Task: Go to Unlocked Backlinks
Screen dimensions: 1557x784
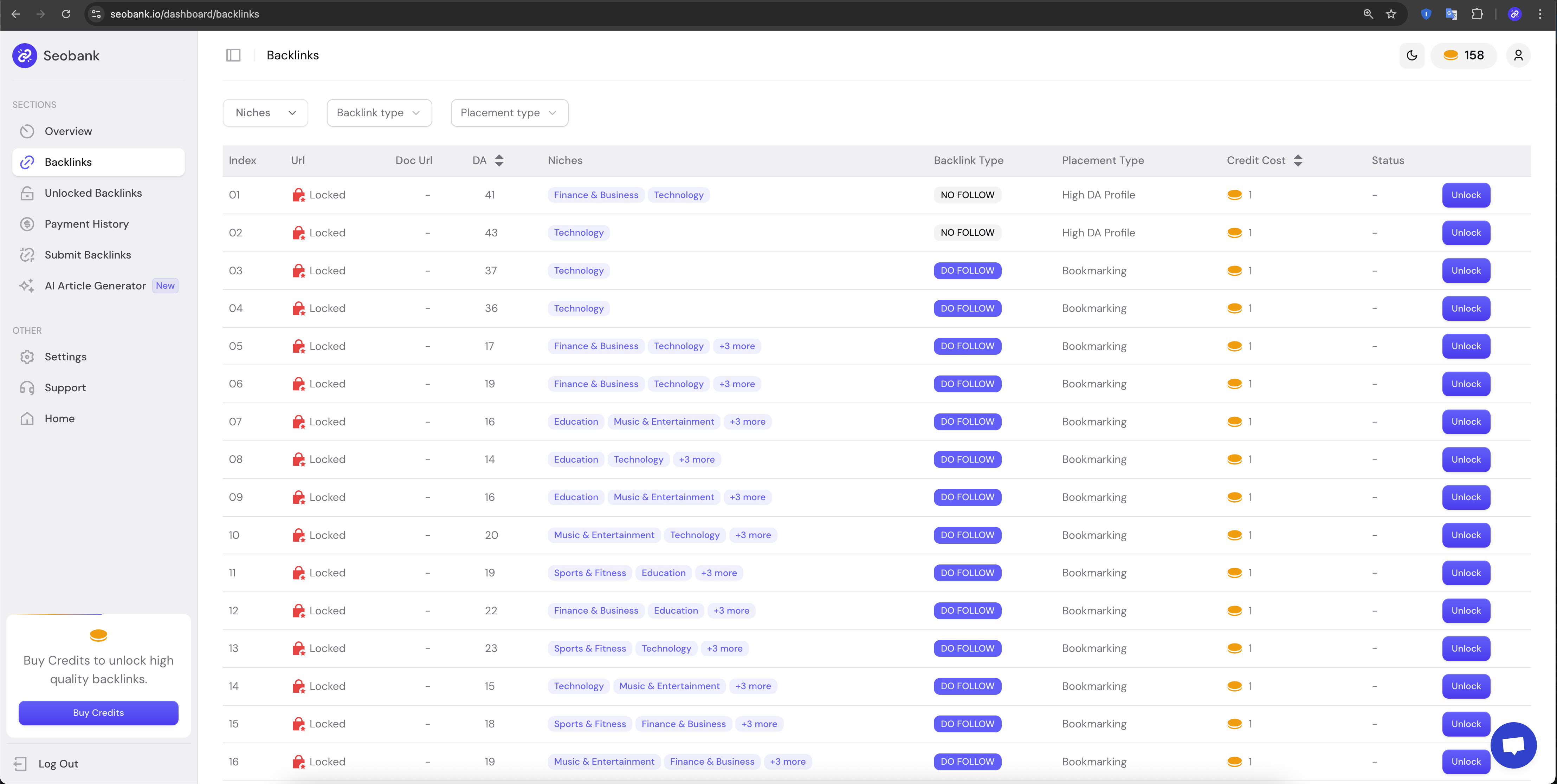Action: point(98,193)
